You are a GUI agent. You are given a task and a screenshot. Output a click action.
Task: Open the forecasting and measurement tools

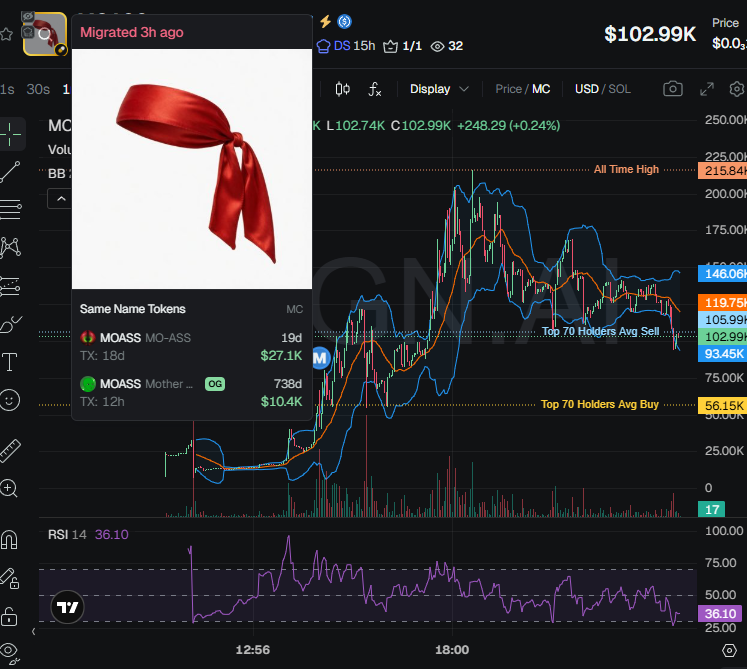(10, 286)
